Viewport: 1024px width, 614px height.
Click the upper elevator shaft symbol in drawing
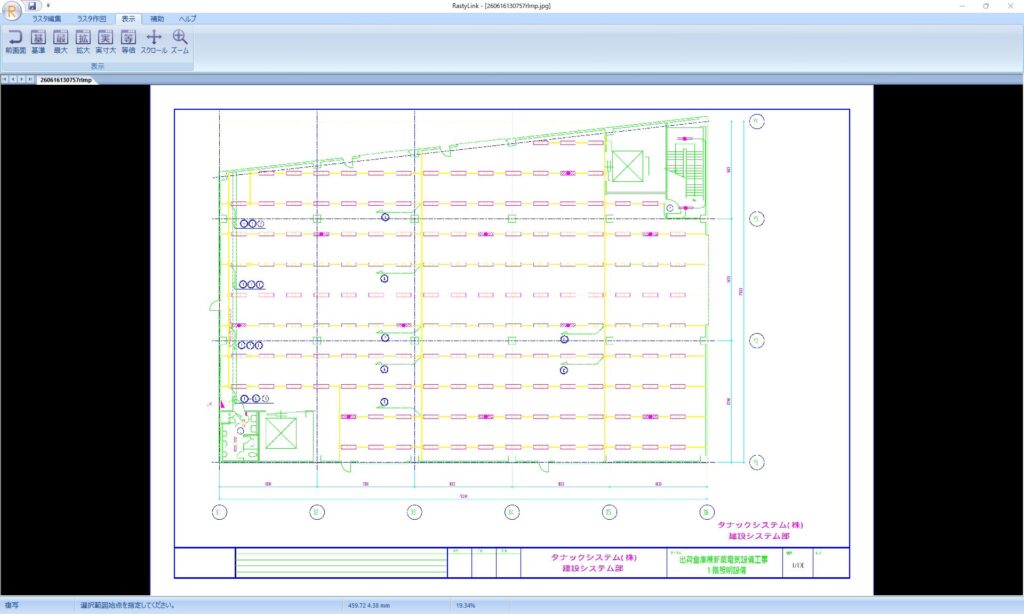(628, 166)
